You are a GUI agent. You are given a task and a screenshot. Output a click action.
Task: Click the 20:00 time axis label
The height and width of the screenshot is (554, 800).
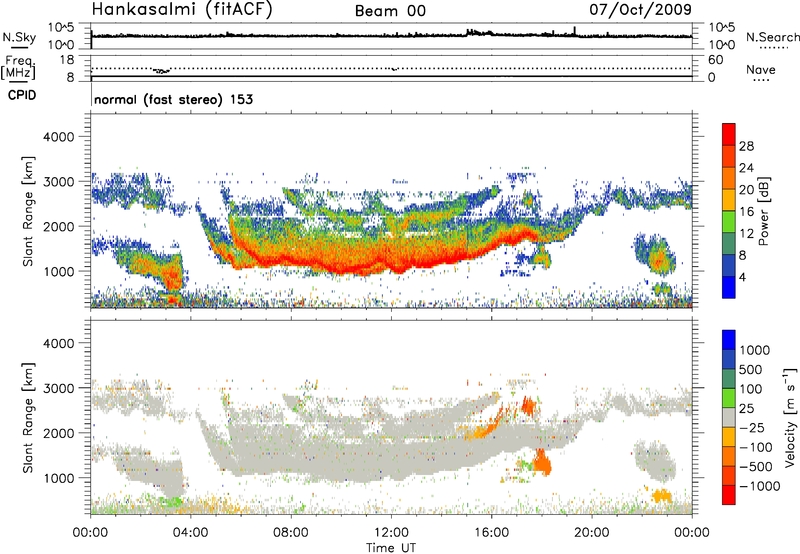[591, 532]
